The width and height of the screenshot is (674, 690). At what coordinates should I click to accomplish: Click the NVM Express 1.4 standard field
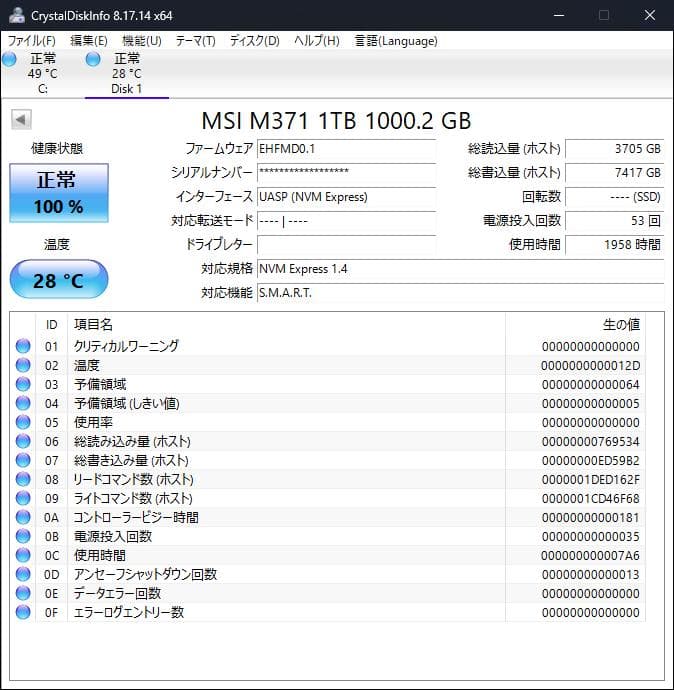(461, 268)
